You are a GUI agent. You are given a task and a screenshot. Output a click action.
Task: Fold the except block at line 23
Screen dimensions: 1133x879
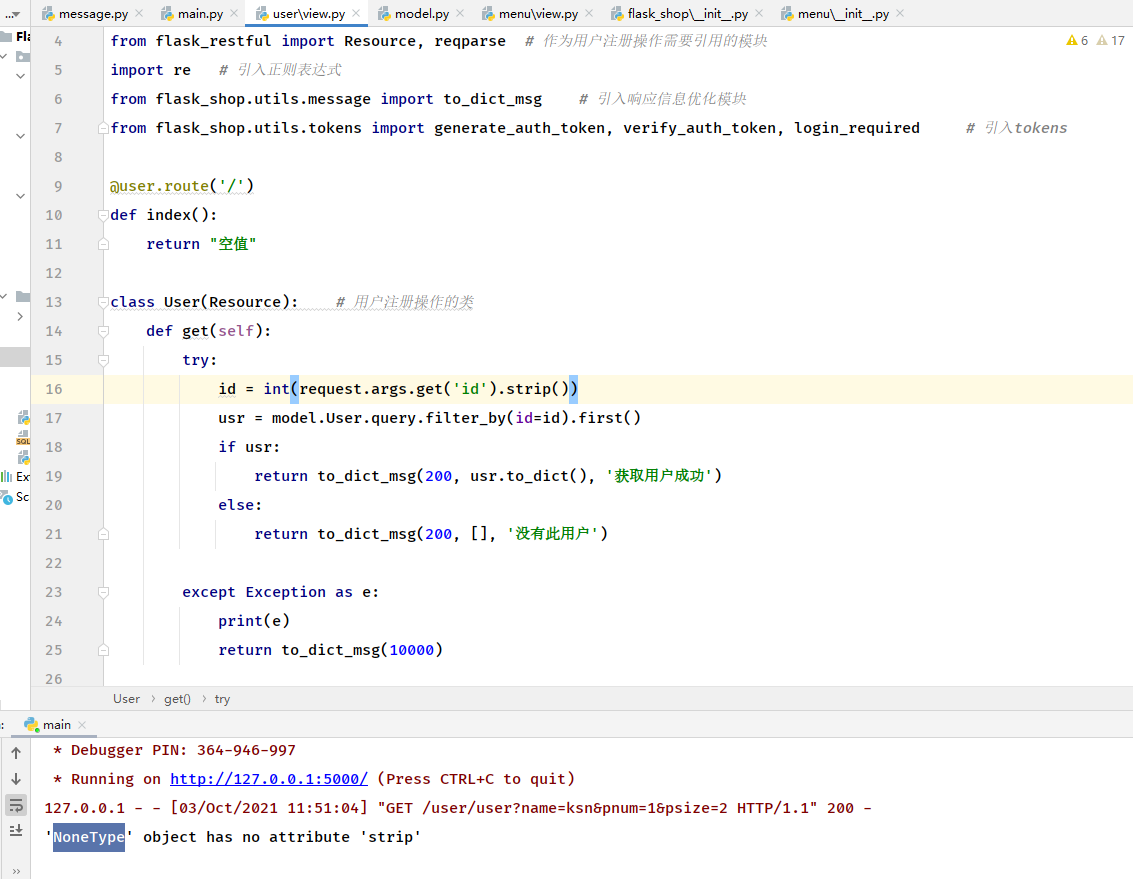(103, 592)
